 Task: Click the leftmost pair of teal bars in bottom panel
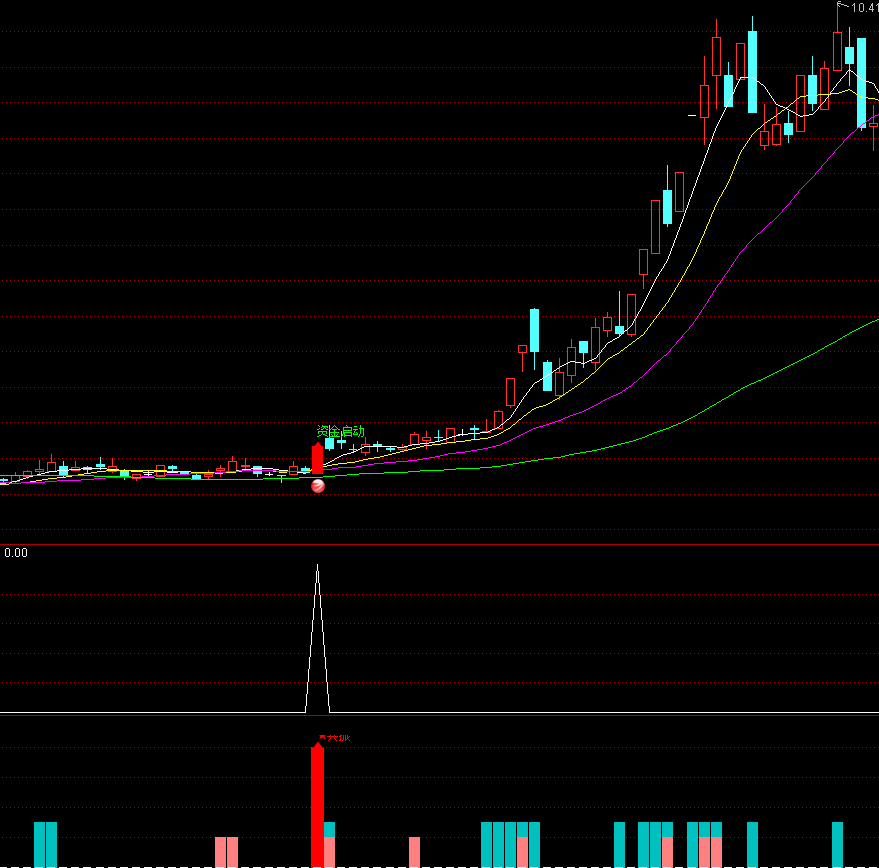46,844
